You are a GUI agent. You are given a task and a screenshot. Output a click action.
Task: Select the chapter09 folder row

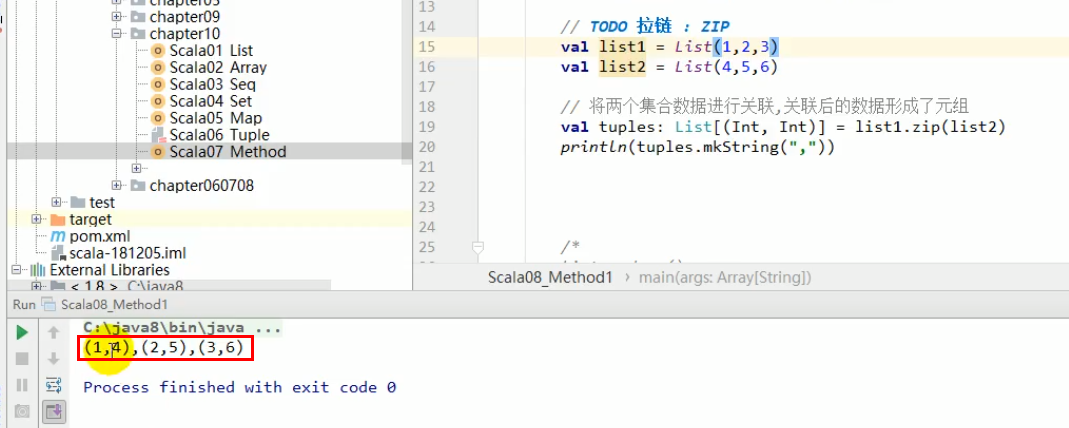[x=185, y=16]
